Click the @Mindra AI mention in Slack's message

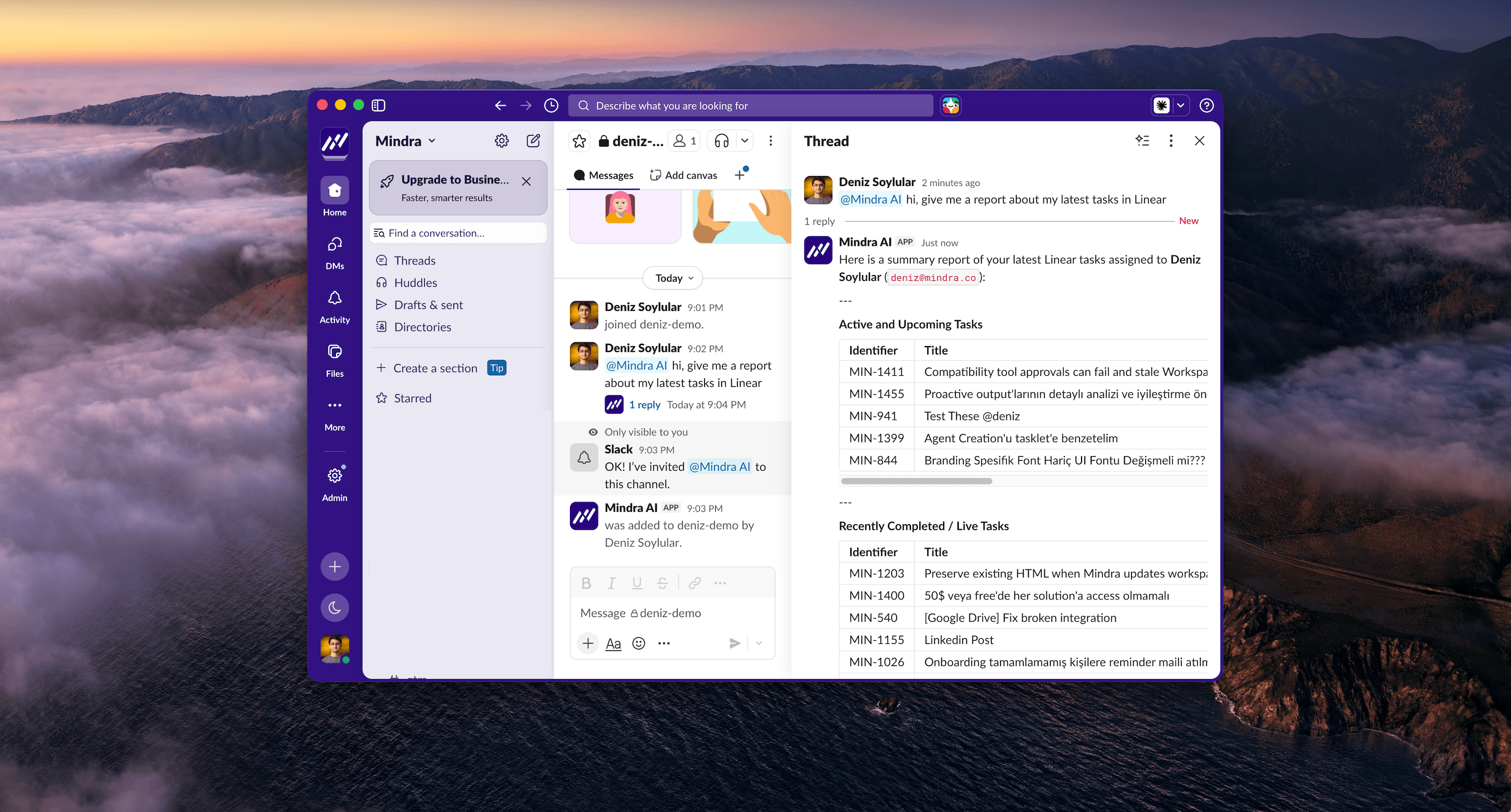[719, 466]
